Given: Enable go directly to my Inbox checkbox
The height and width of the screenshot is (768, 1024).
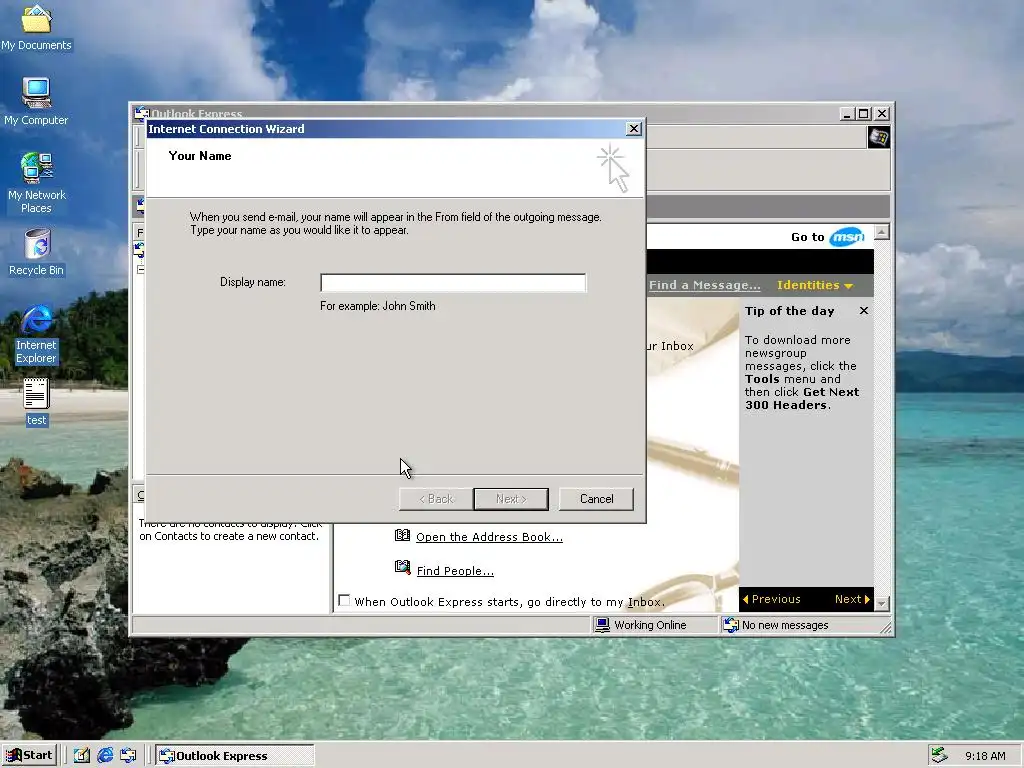Looking at the screenshot, I should point(344,600).
